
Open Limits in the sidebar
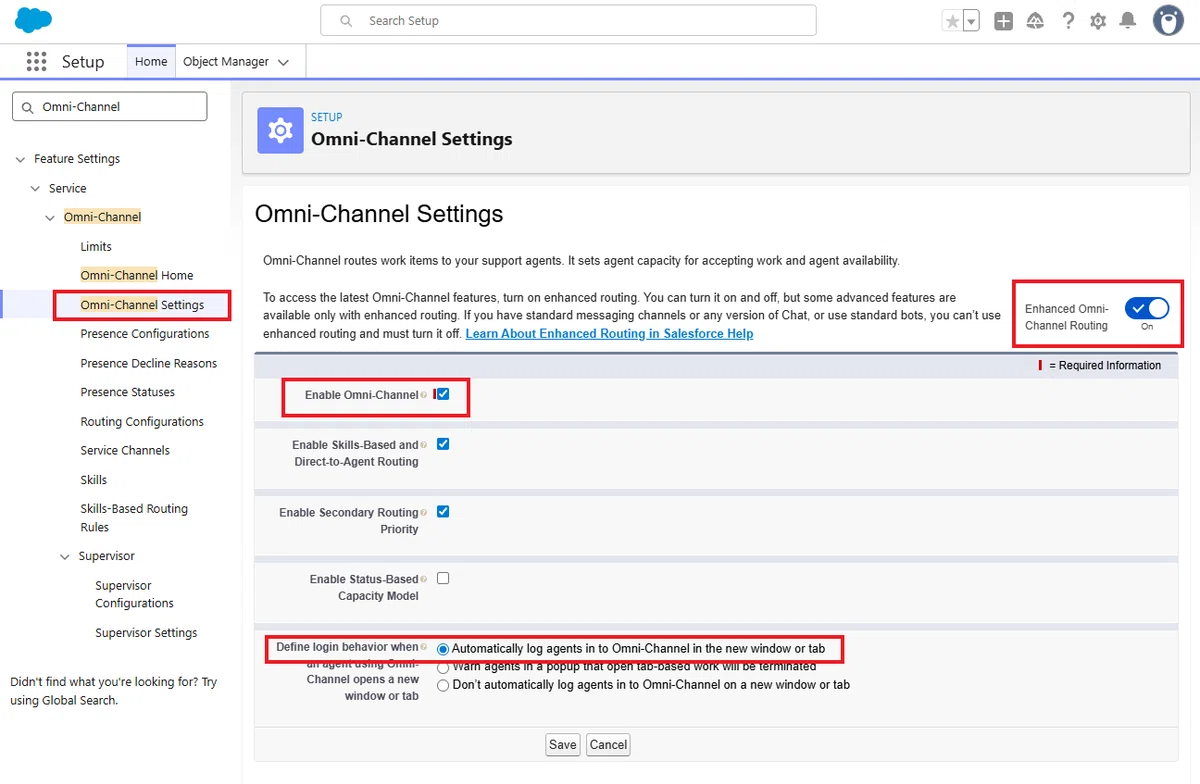click(x=96, y=246)
